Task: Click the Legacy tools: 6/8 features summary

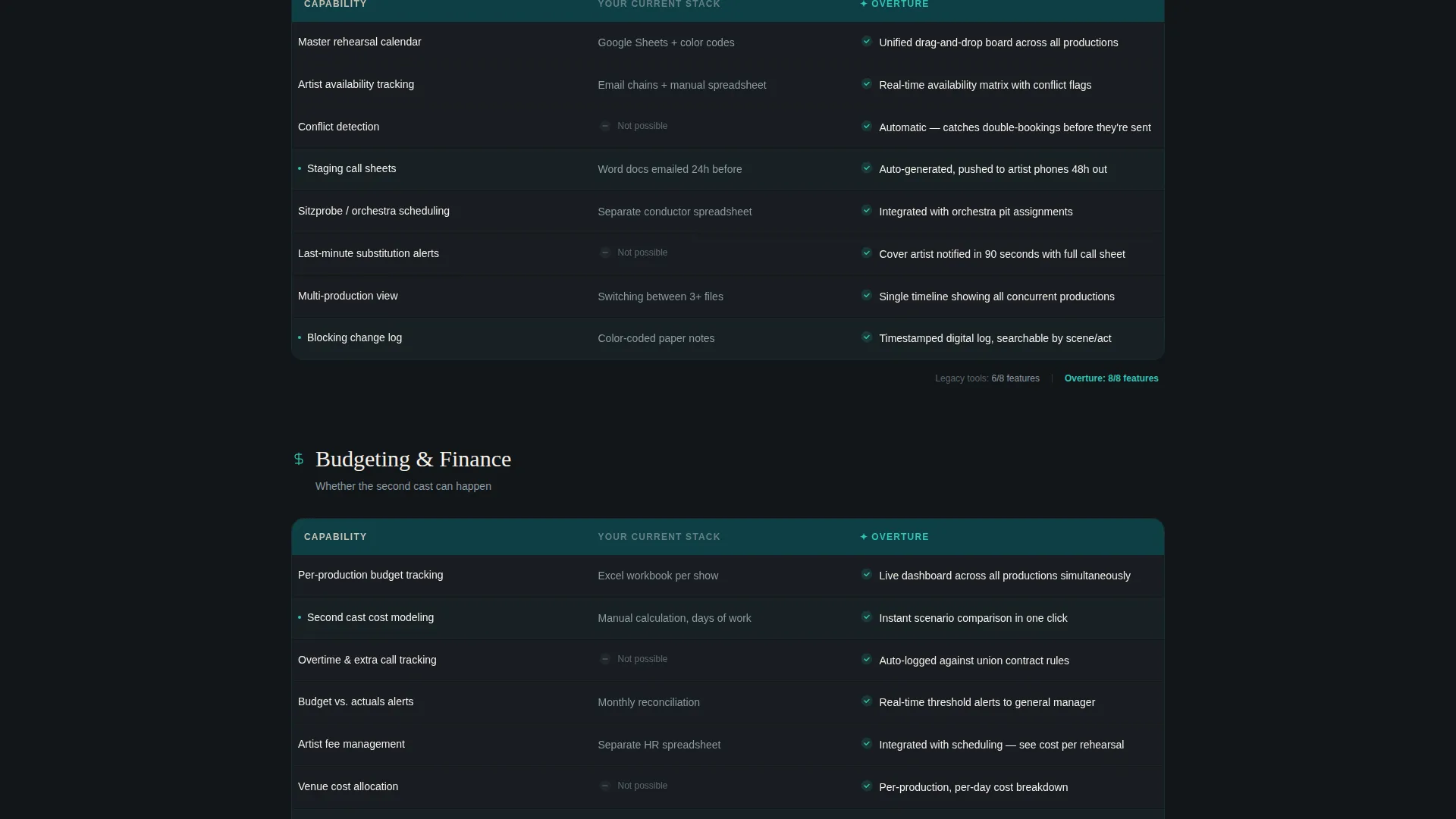Action: click(x=987, y=378)
